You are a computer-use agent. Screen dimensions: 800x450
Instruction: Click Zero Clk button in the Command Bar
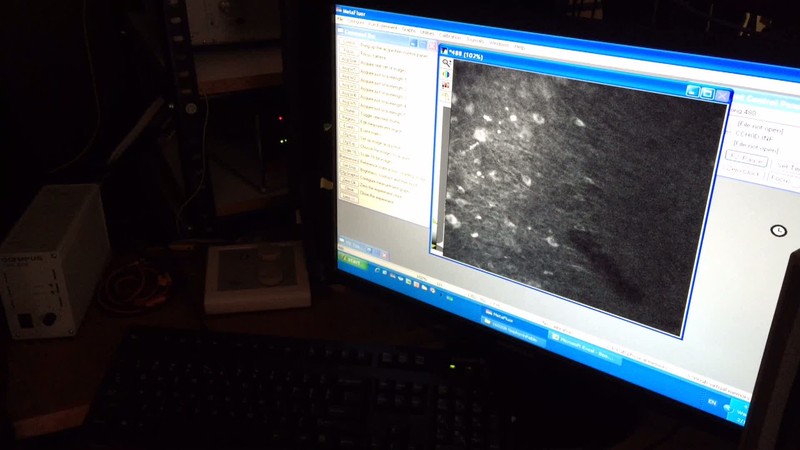(349, 183)
